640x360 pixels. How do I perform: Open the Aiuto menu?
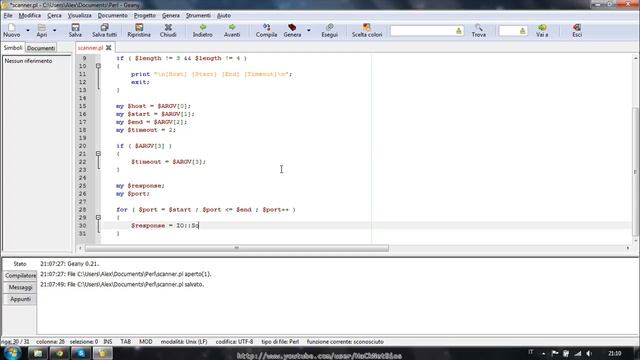pyautogui.click(x=224, y=16)
